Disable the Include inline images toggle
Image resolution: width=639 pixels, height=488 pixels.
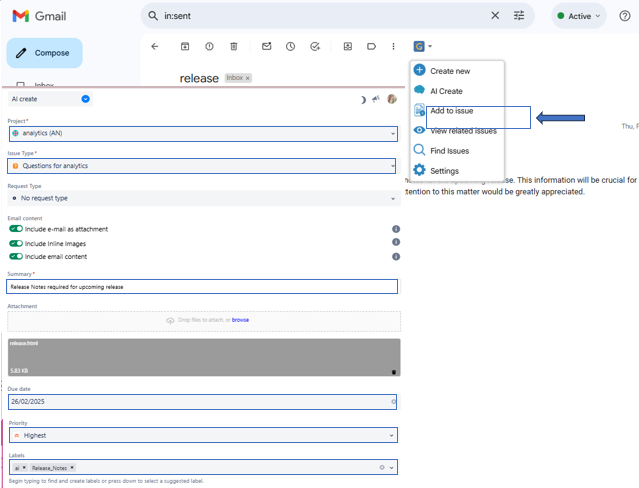(16, 243)
